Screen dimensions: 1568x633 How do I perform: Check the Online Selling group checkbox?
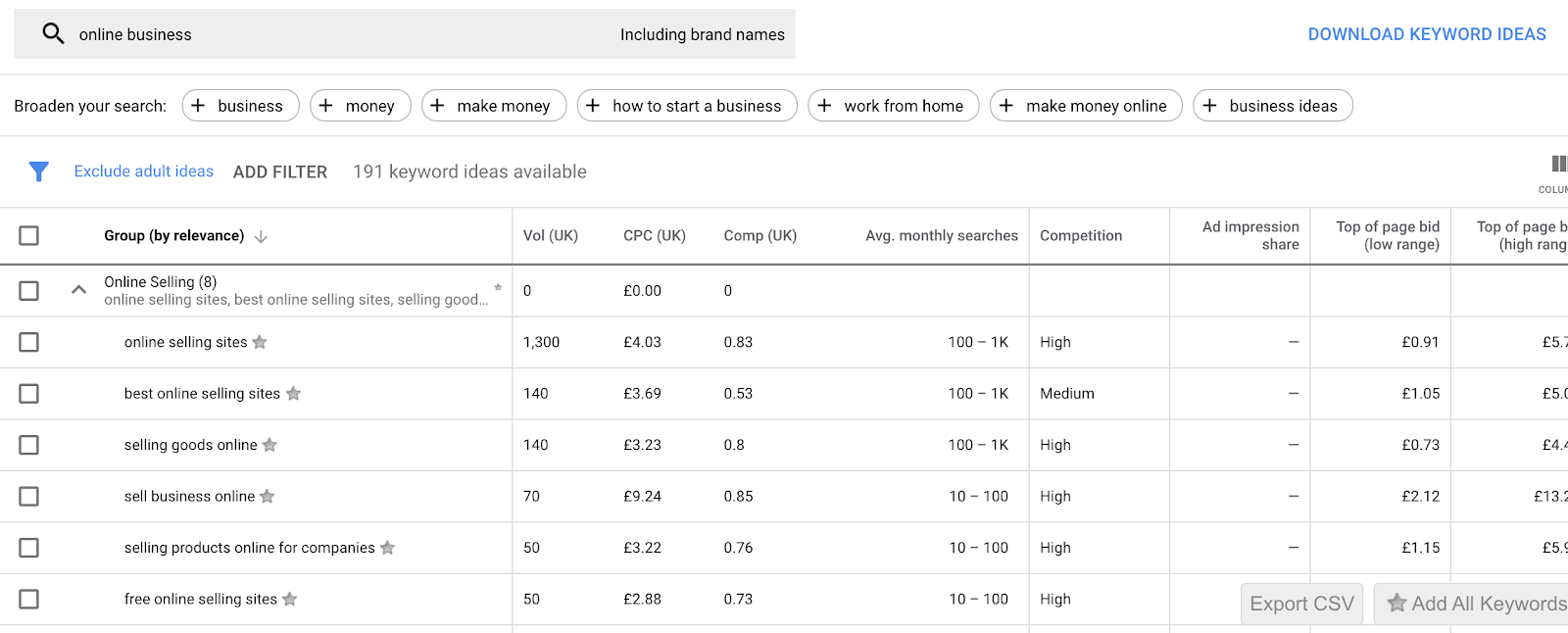(x=29, y=291)
